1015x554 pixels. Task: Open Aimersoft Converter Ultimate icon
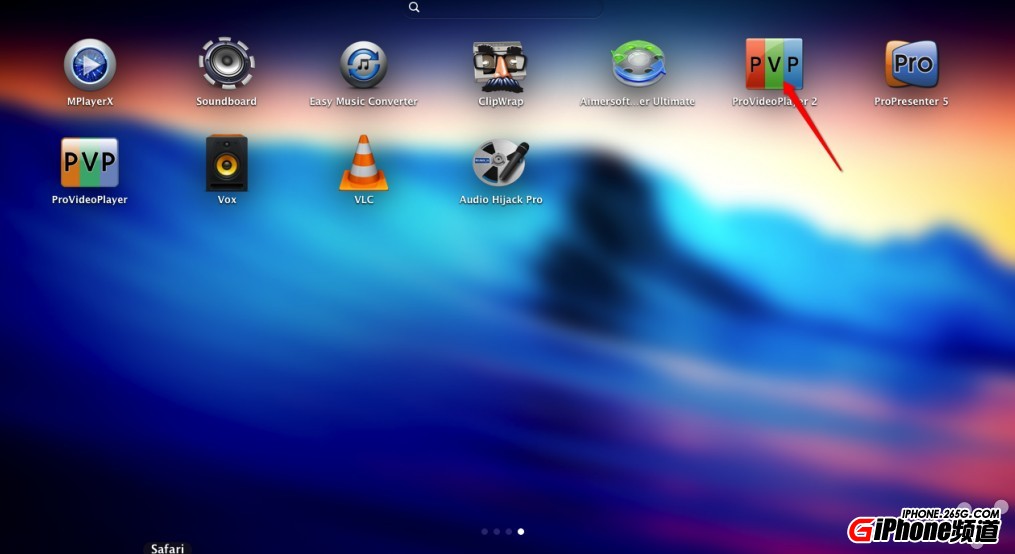click(638, 63)
